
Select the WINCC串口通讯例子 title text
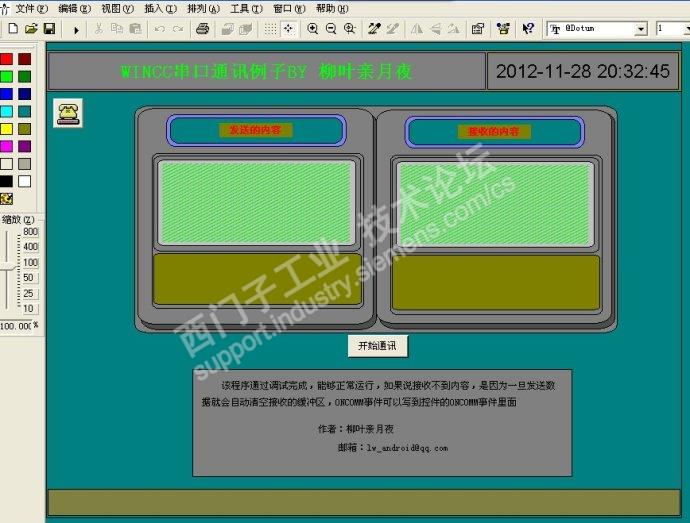tap(267, 71)
